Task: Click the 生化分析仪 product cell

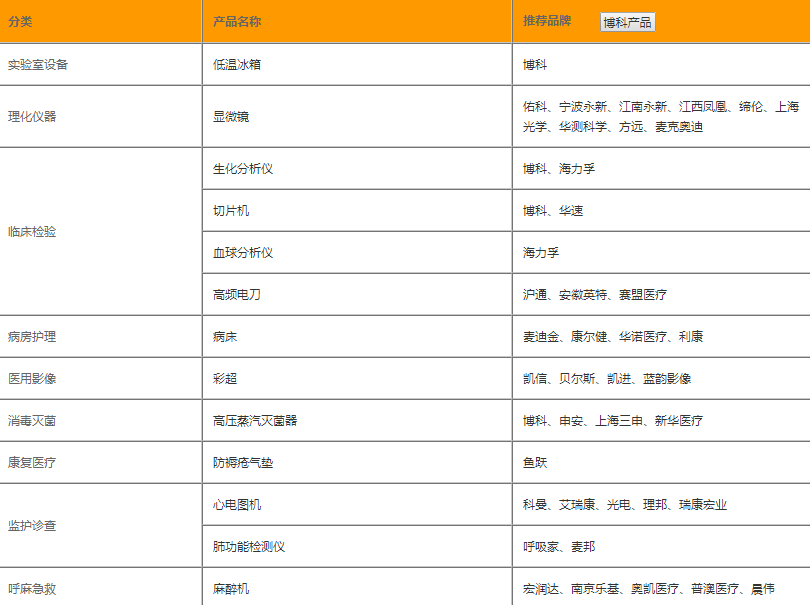Action: [x=357, y=168]
